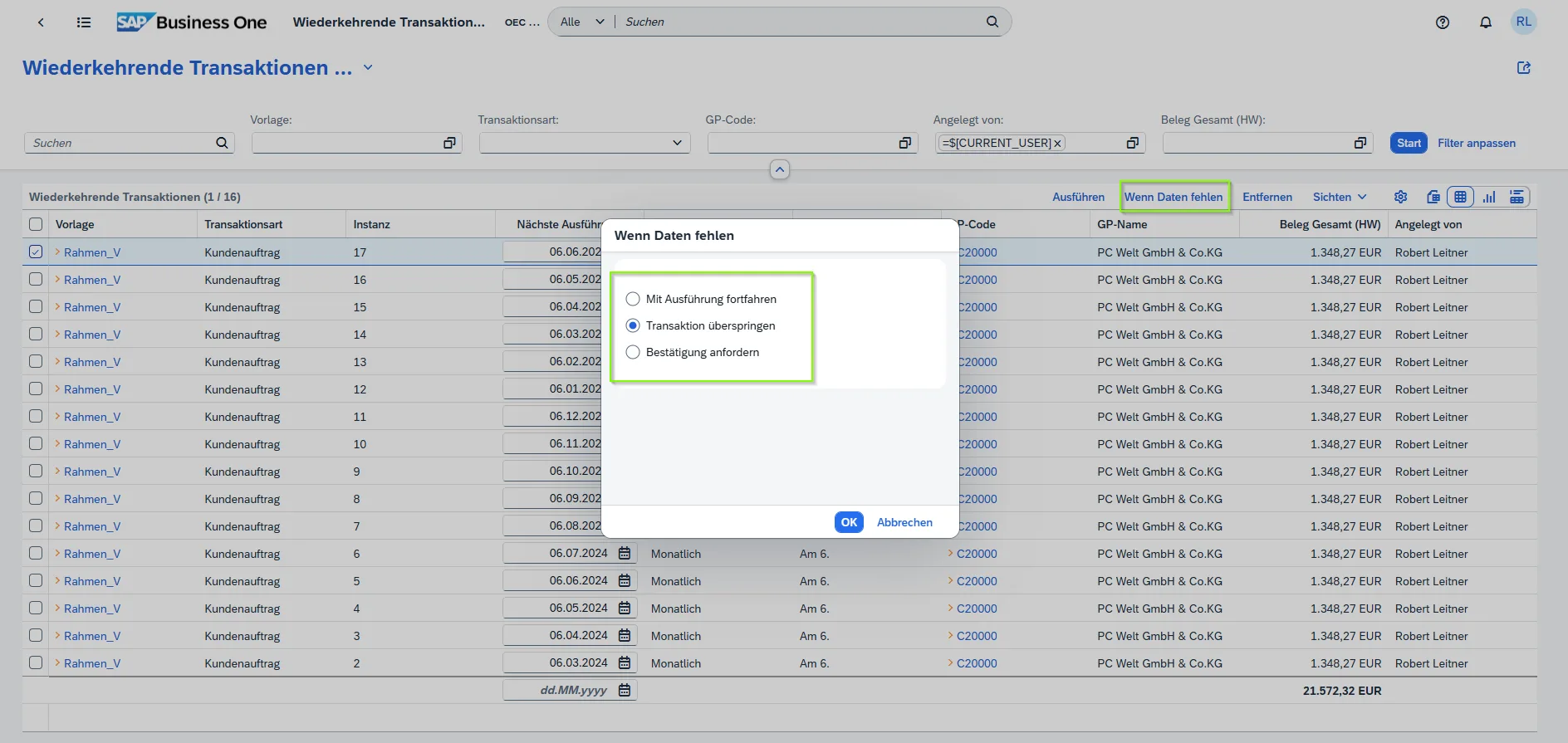Check the row checkbox for instance 16
The height and width of the screenshot is (743, 1568).
pyautogui.click(x=36, y=279)
